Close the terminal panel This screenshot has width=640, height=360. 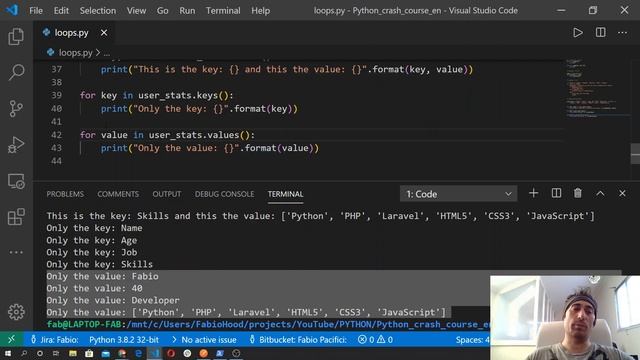coord(622,193)
